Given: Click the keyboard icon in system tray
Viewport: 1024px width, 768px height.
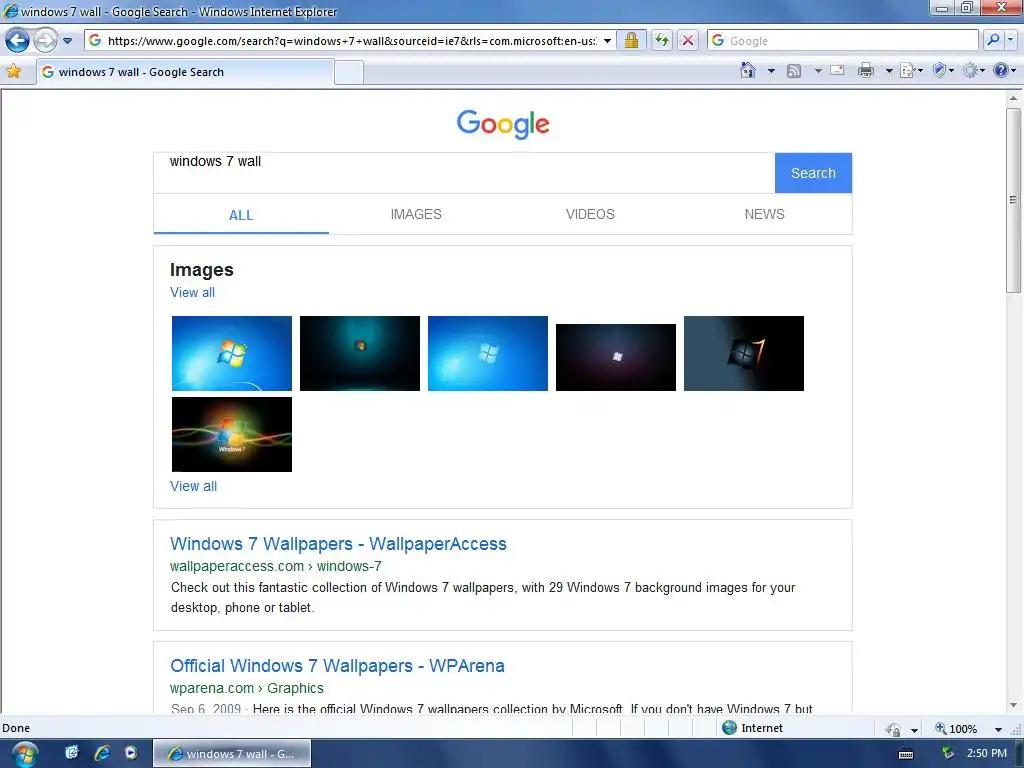Looking at the screenshot, I should (906, 754).
